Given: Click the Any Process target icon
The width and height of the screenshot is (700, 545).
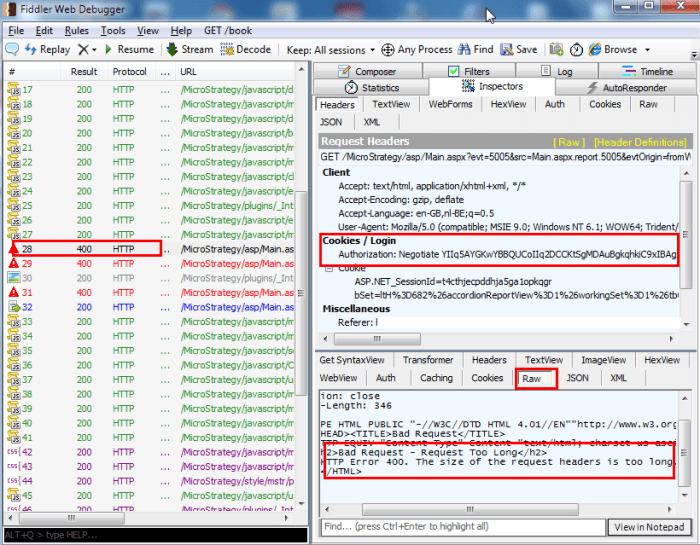Looking at the screenshot, I should click(x=388, y=50).
